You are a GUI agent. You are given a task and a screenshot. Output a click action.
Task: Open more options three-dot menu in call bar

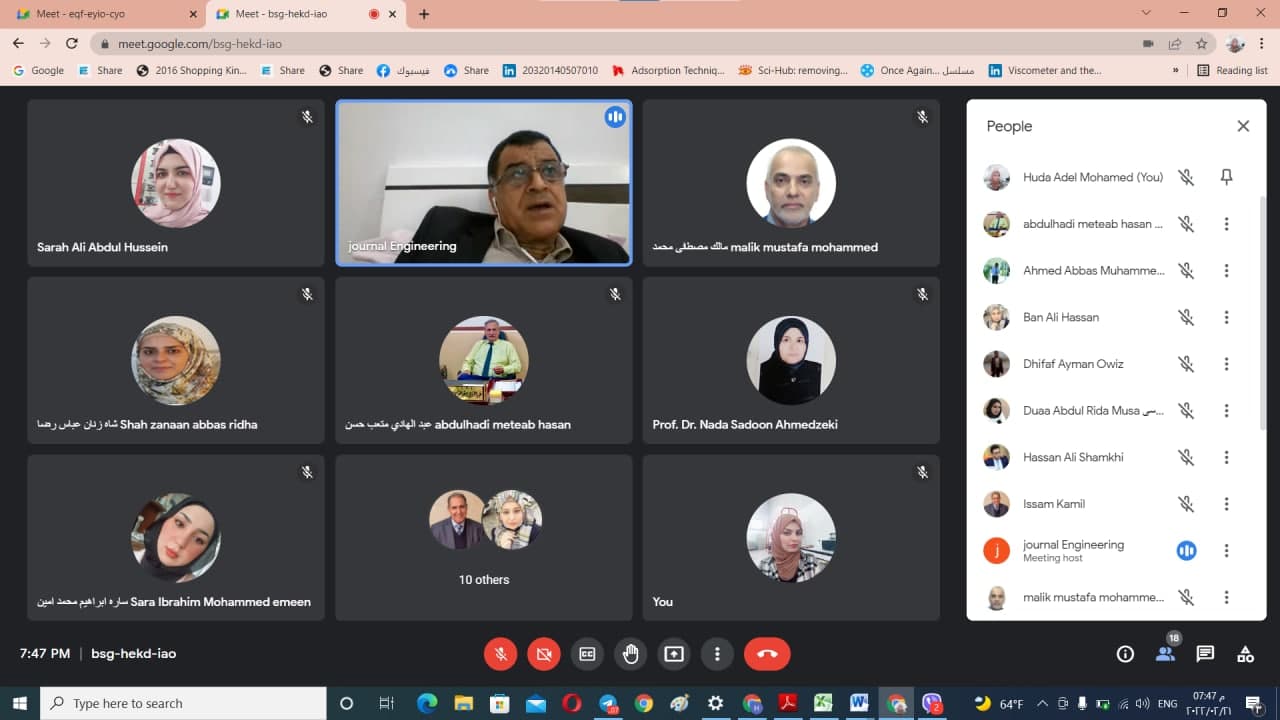pyautogui.click(x=717, y=654)
